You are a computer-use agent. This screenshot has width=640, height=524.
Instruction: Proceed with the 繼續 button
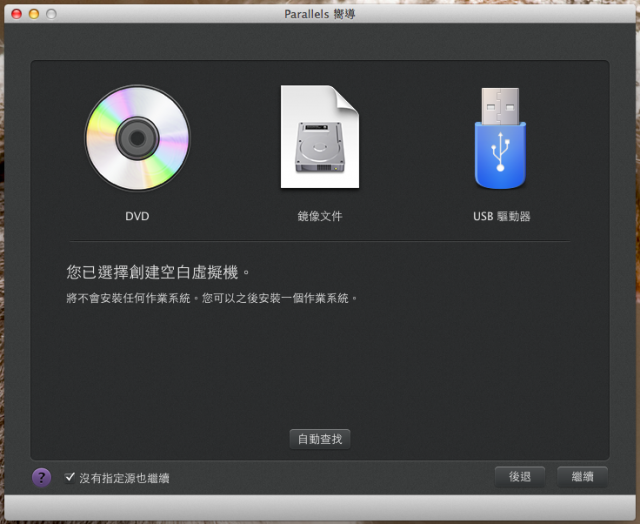click(582, 477)
